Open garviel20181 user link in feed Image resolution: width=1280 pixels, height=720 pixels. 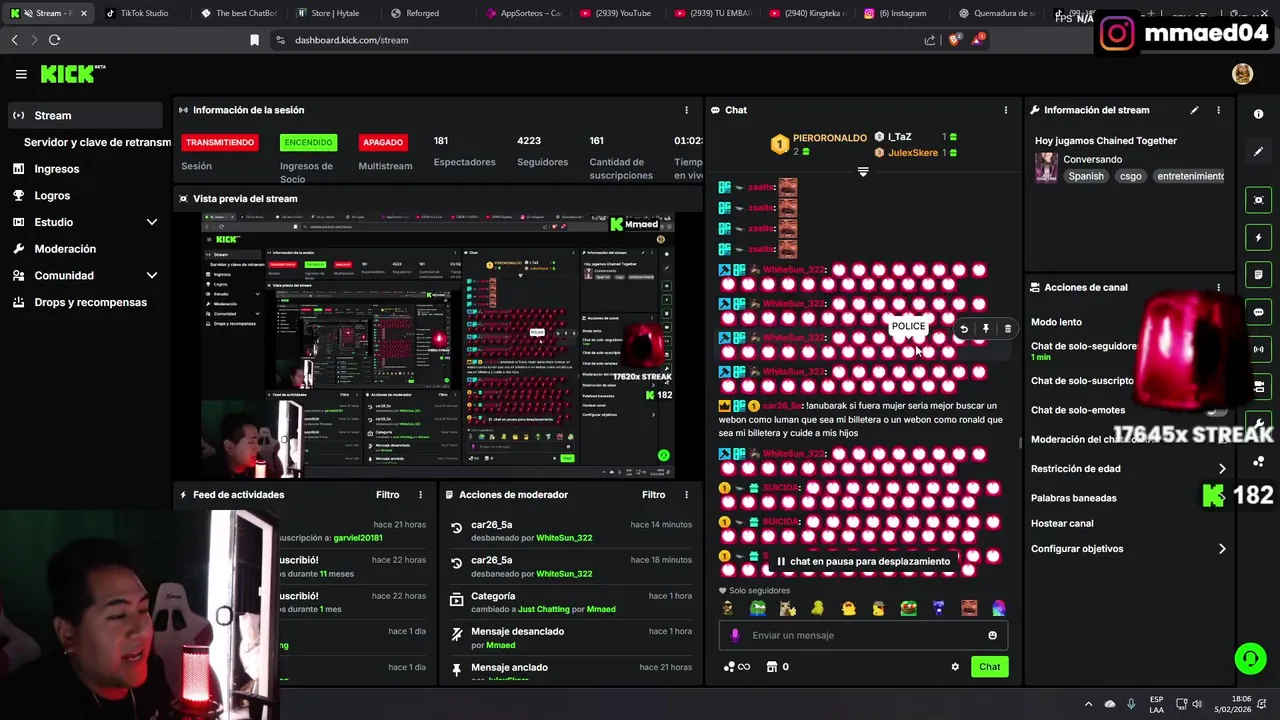tap(358, 538)
